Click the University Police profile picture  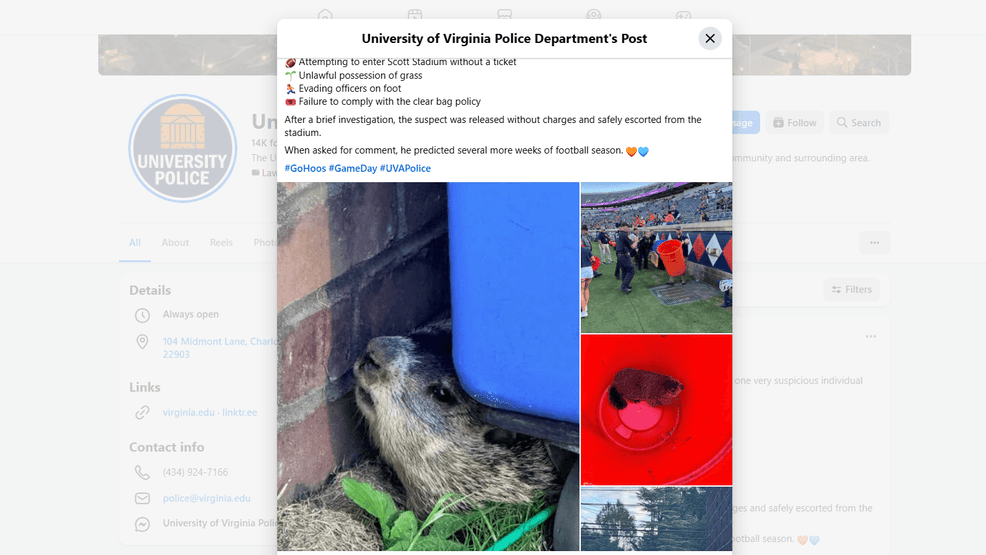182,148
